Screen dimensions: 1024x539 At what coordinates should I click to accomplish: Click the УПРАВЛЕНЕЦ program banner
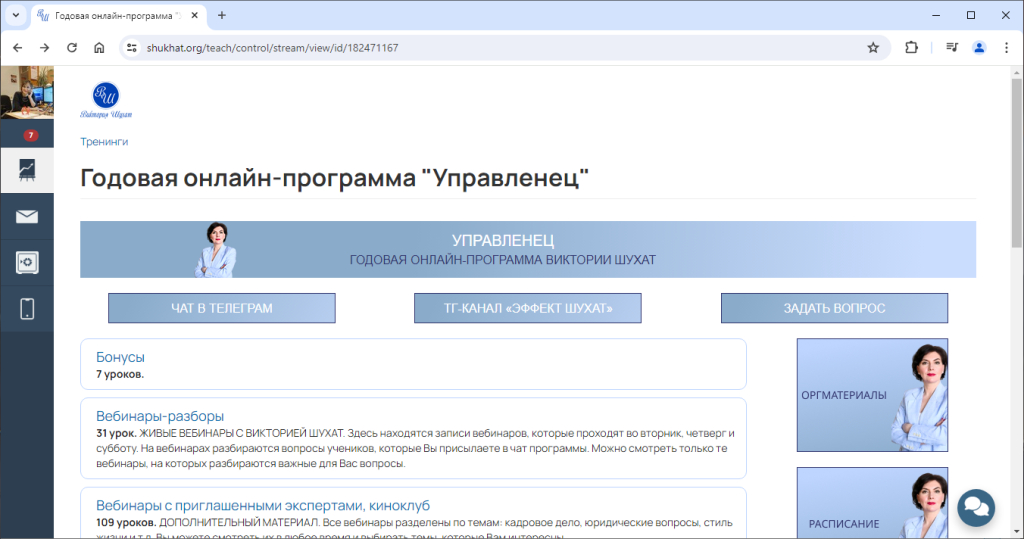click(x=528, y=250)
